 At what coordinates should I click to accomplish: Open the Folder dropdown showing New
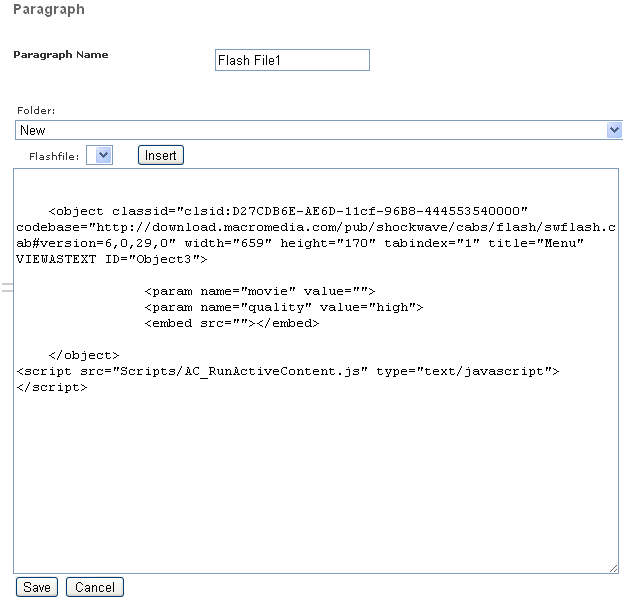tap(318, 130)
